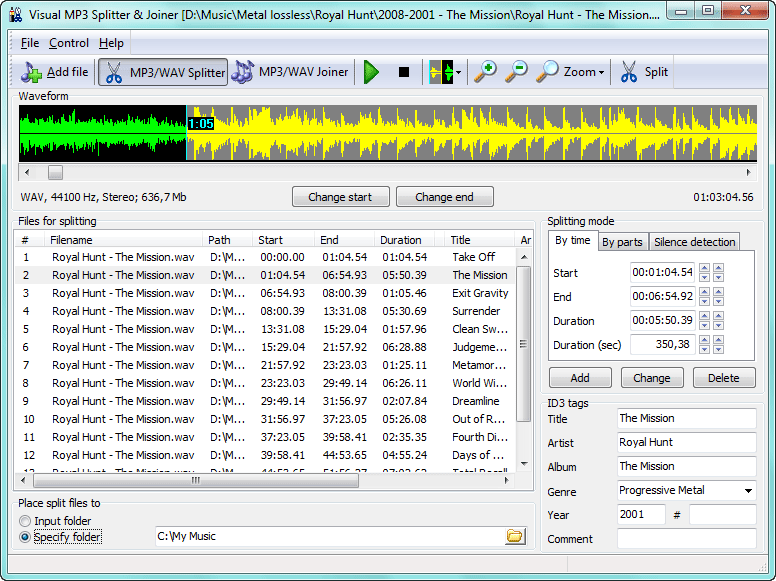
Task: Select row 1 titled Take Off
Action: 265,257
